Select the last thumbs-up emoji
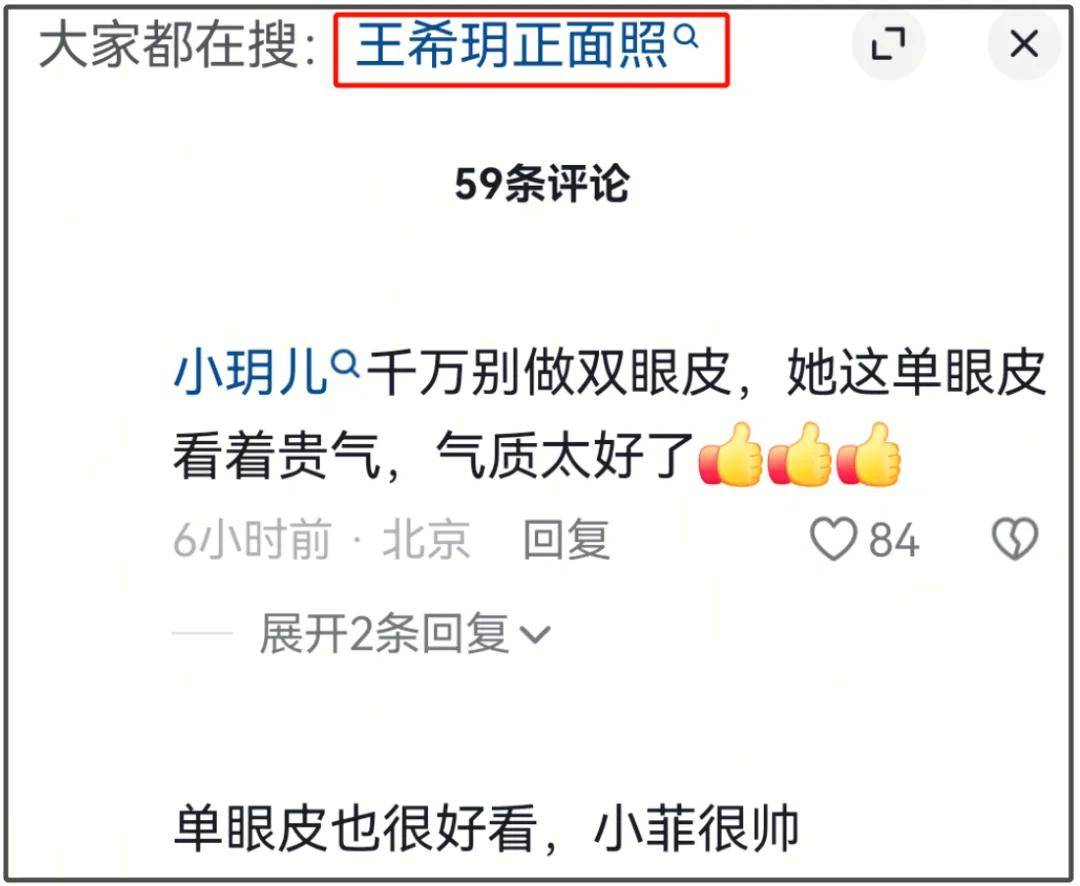The width and height of the screenshot is (1080, 886). point(869,456)
